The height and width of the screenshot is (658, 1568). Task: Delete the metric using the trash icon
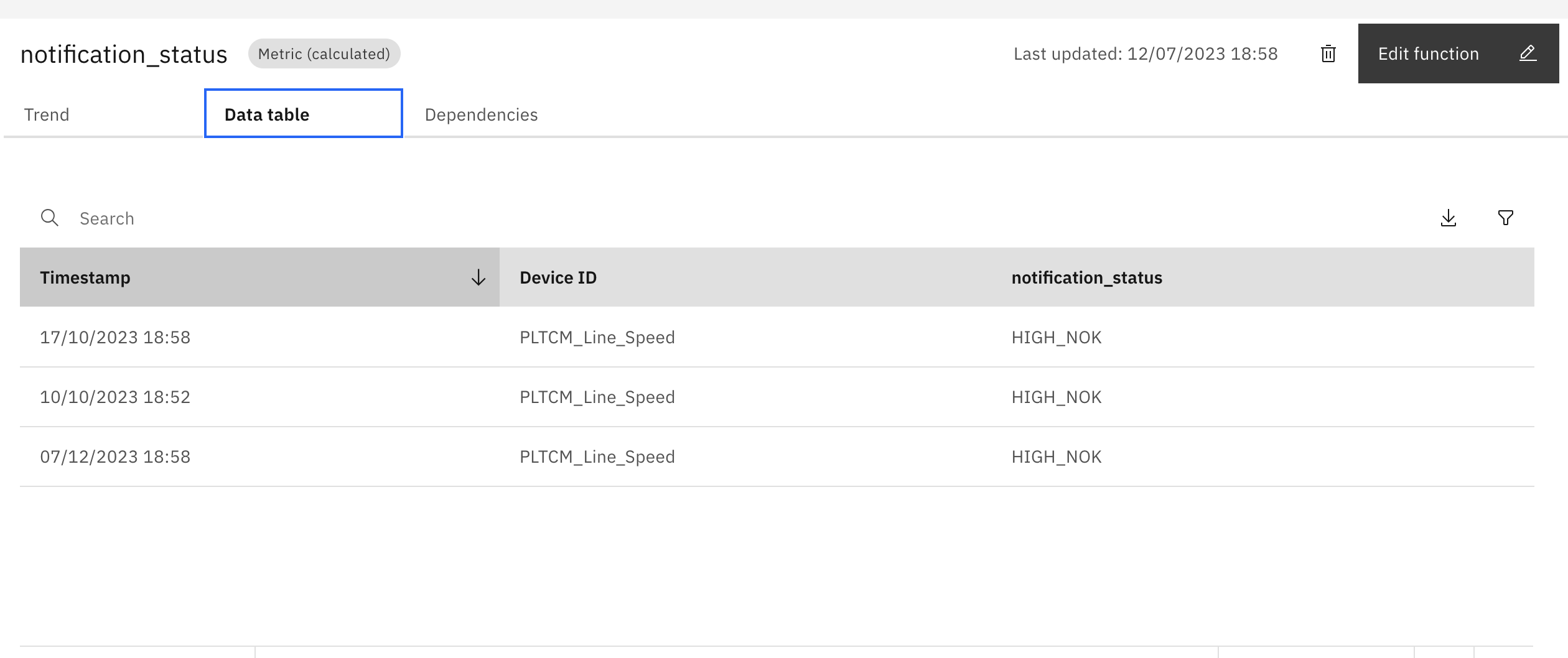coord(1328,54)
